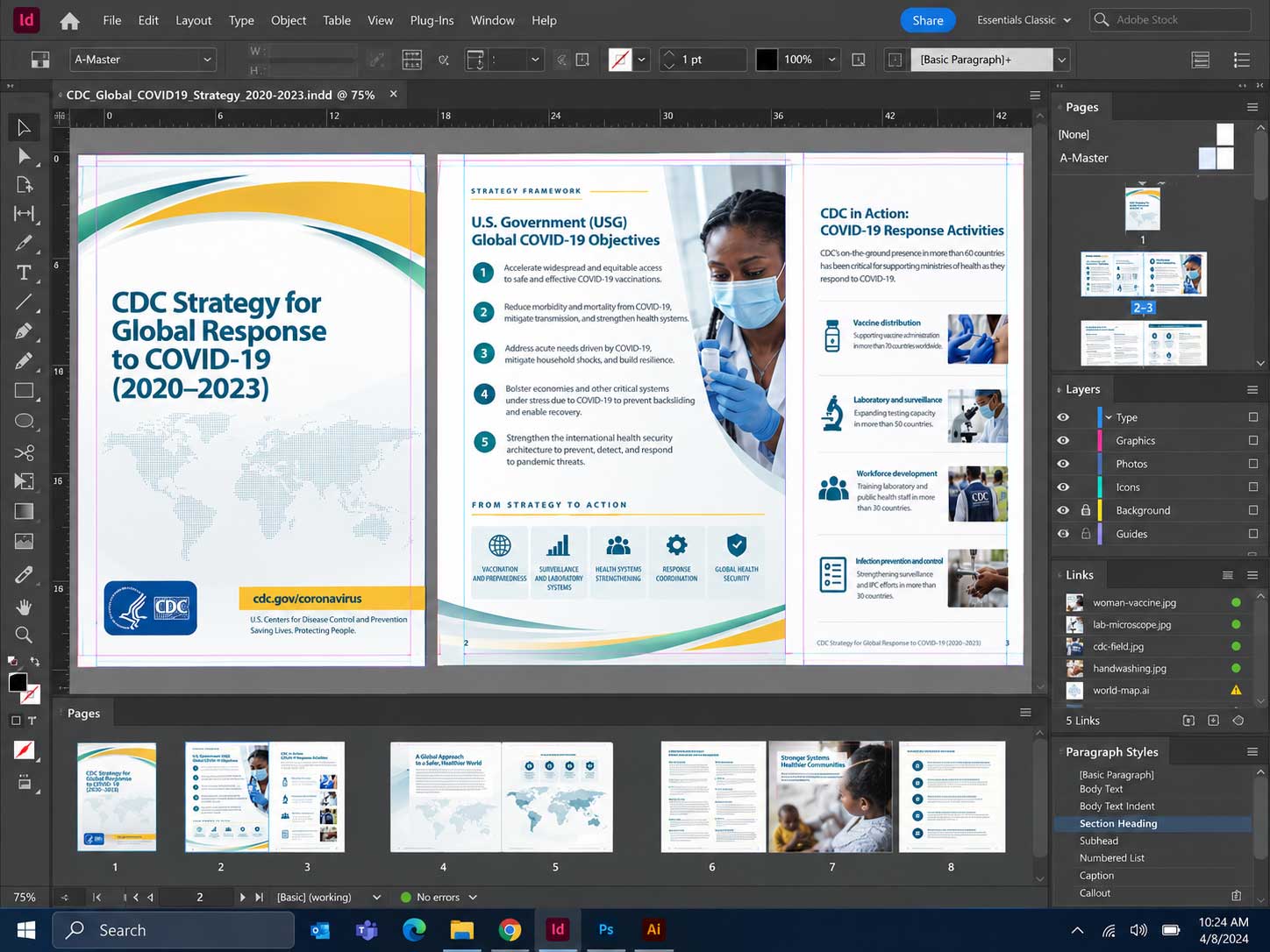
Task: Hide the Background layer visibility eye
Action: coord(1063,510)
